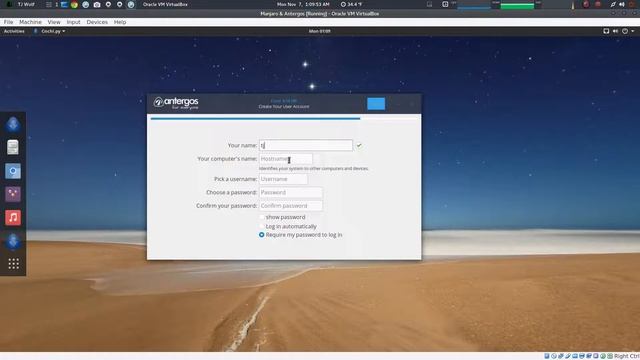Focus the Password input field
640x360 pixels.
(x=291, y=192)
